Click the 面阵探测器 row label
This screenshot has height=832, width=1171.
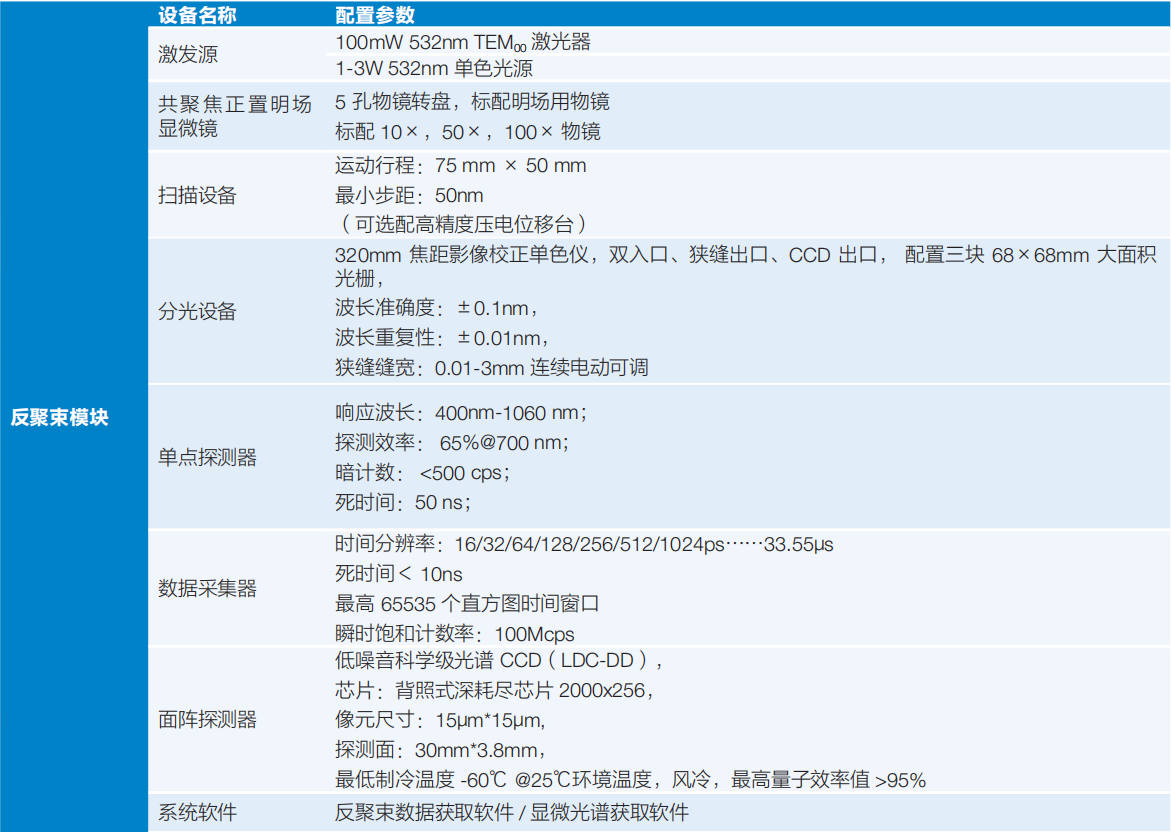click(207, 719)
